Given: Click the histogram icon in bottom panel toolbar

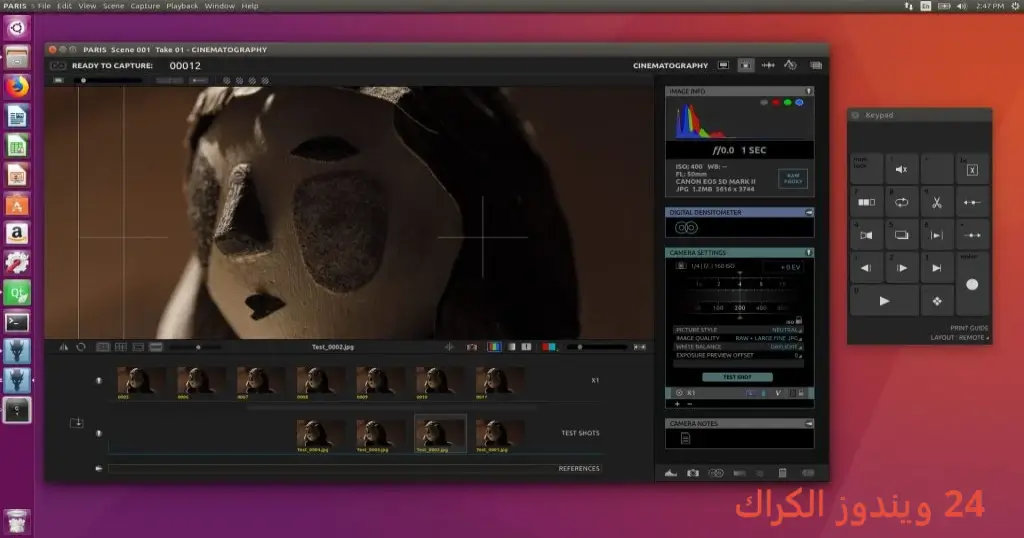Looking at the screenshot, I should (671, 473).
